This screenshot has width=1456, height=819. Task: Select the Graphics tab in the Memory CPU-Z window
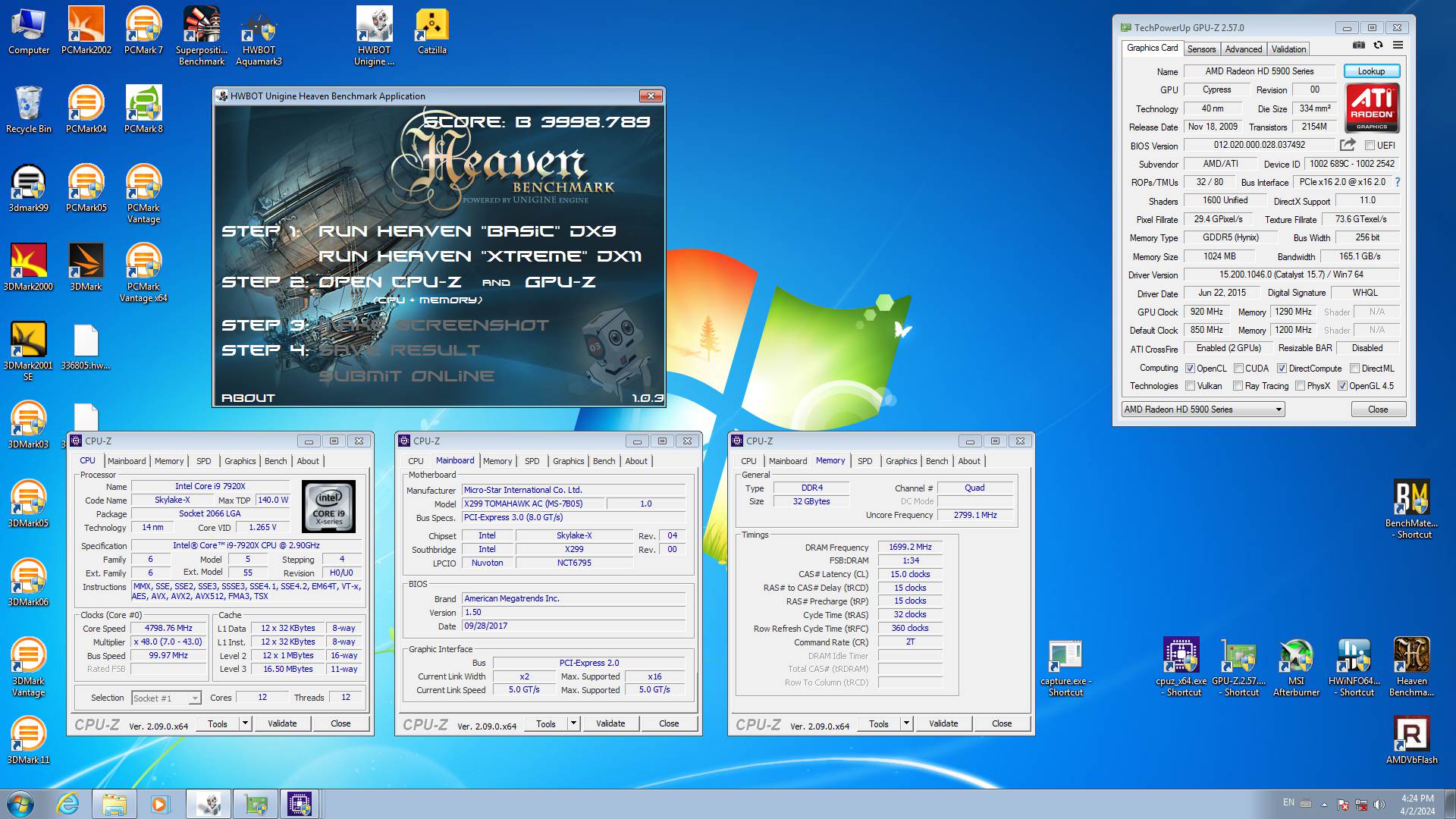pos(901,461)
